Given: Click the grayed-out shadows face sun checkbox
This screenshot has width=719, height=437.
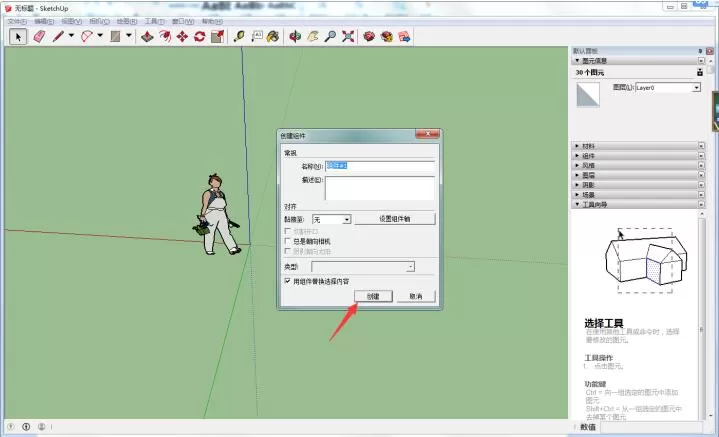Looking at the screenshot, I should 288,251.
